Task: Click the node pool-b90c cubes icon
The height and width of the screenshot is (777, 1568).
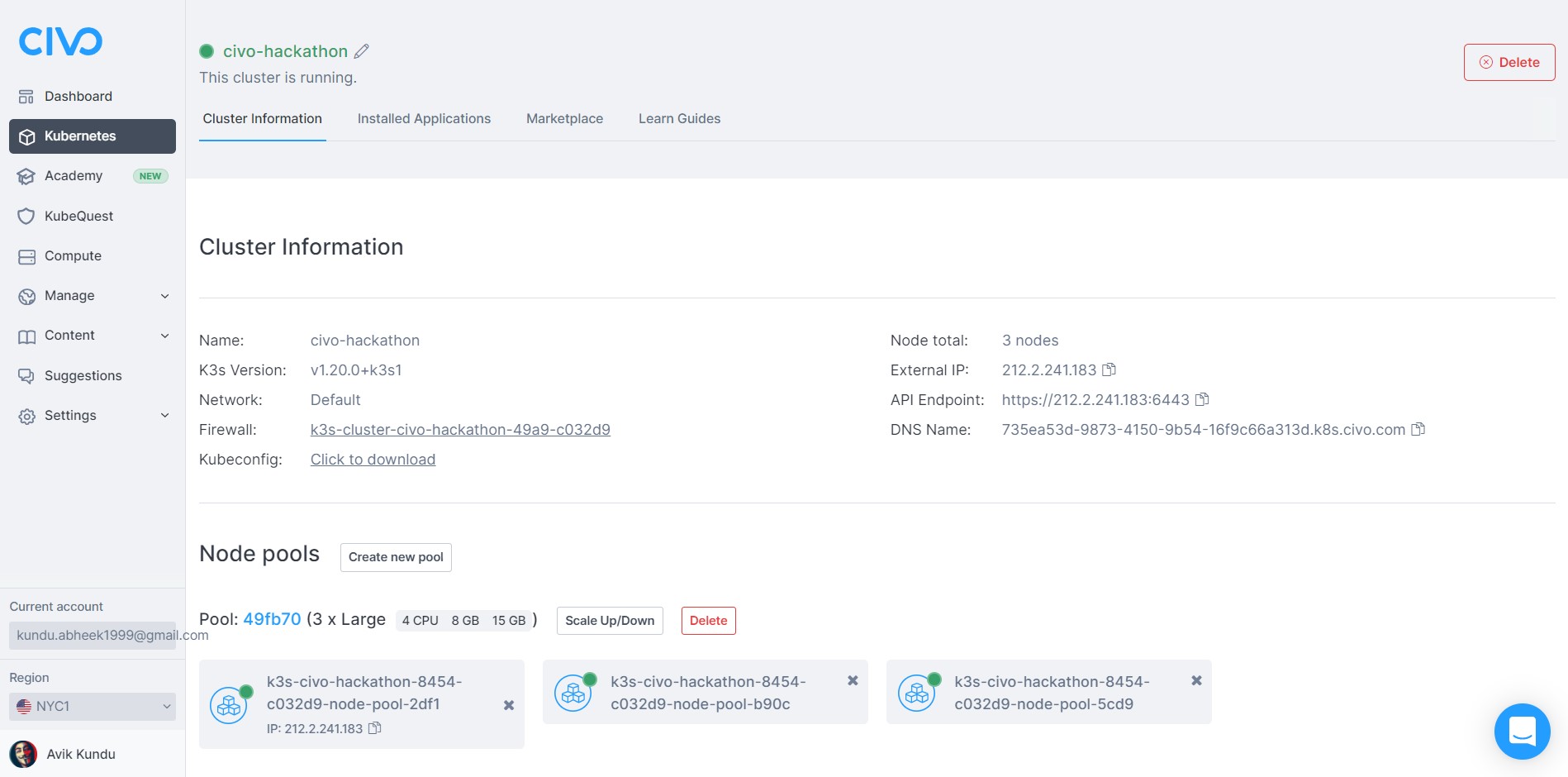Action: pyautogui.click(x=573, y=693)
